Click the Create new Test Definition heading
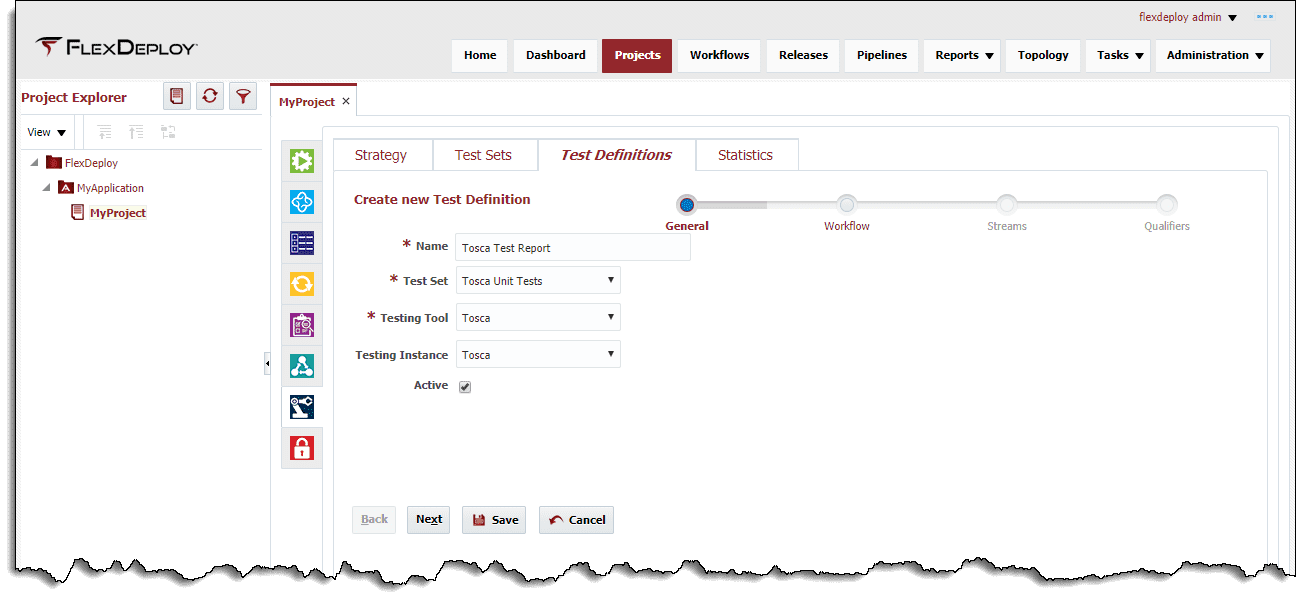 click(x=442, y=199)
